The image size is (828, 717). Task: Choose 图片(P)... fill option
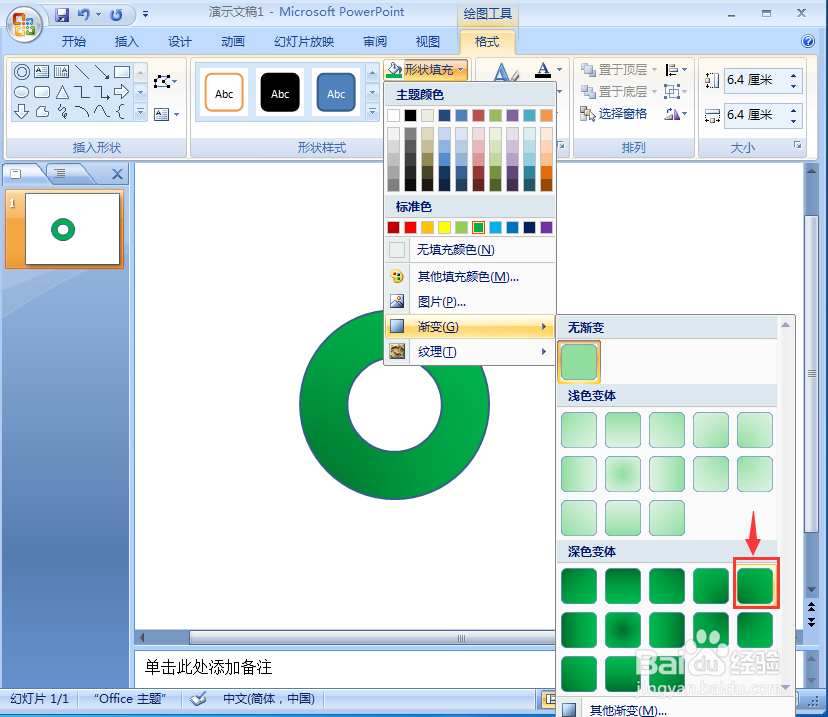[470, 302]
